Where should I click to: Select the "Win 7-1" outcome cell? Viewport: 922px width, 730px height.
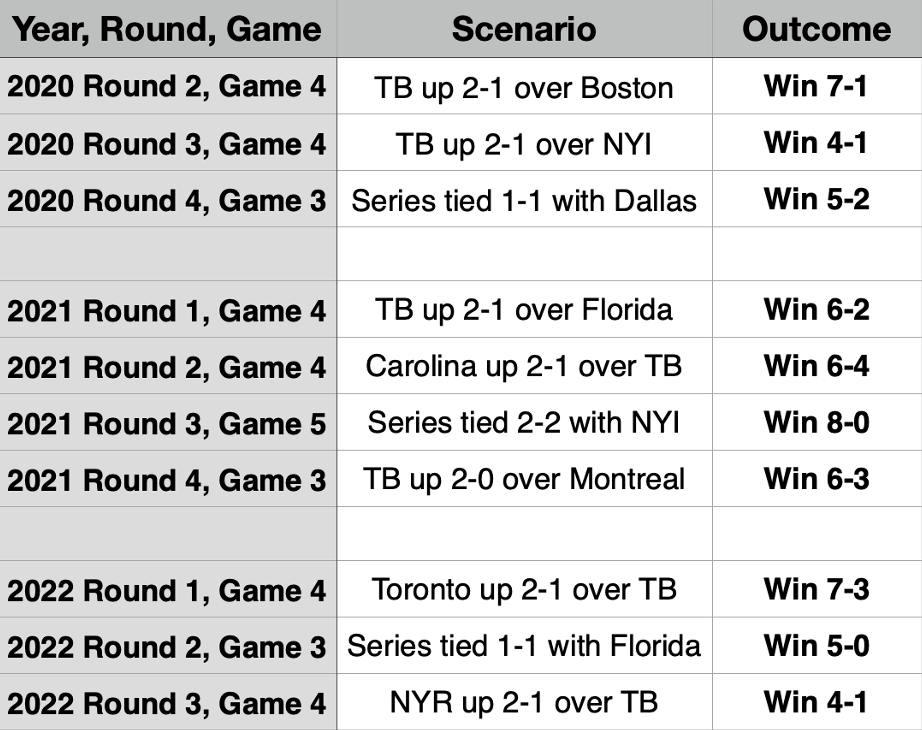(x=816, y=86)
